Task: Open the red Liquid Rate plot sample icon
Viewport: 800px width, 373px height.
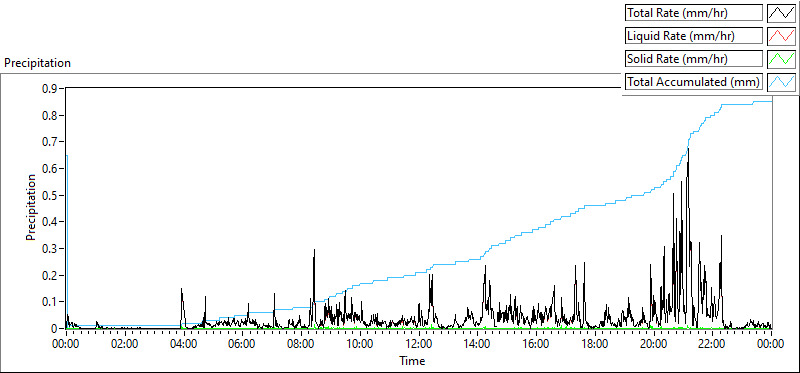Action: click(x=781, y=36)
